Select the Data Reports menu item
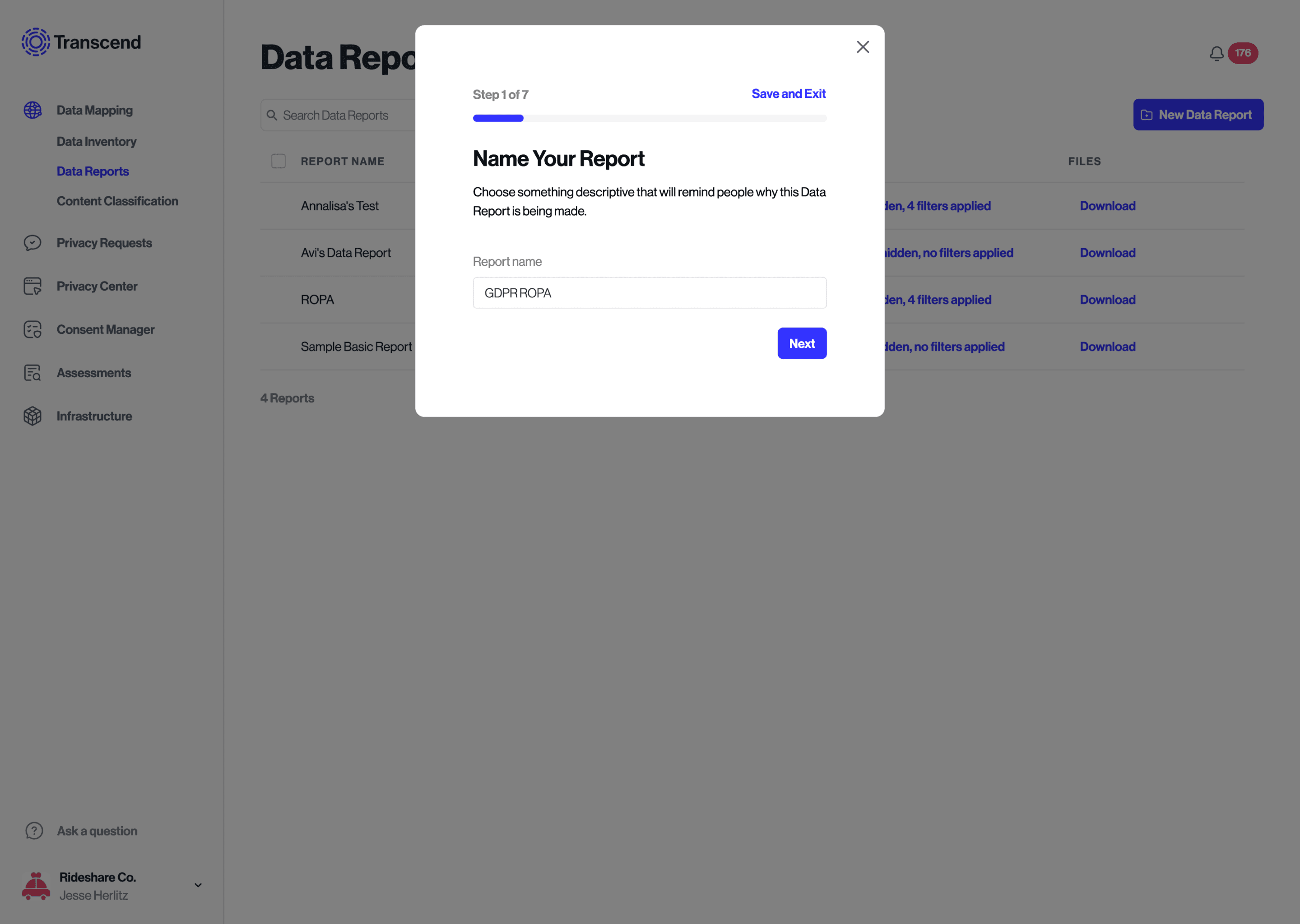The image size is (1300, 924). [x=92, y=171]
